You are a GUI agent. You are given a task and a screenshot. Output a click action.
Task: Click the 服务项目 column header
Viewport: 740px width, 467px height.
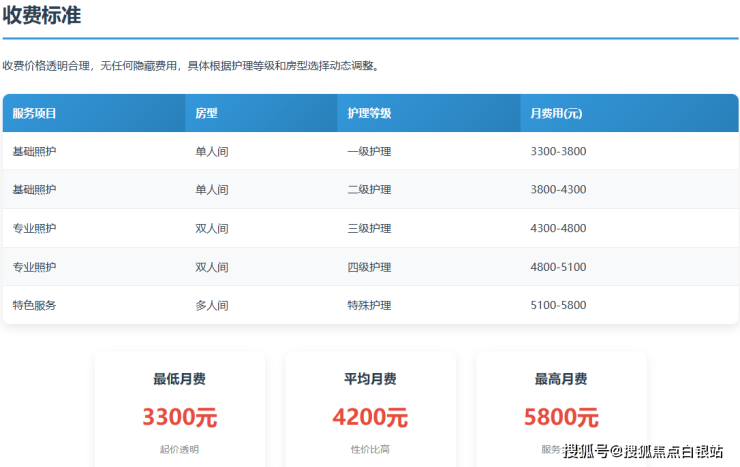35,113
